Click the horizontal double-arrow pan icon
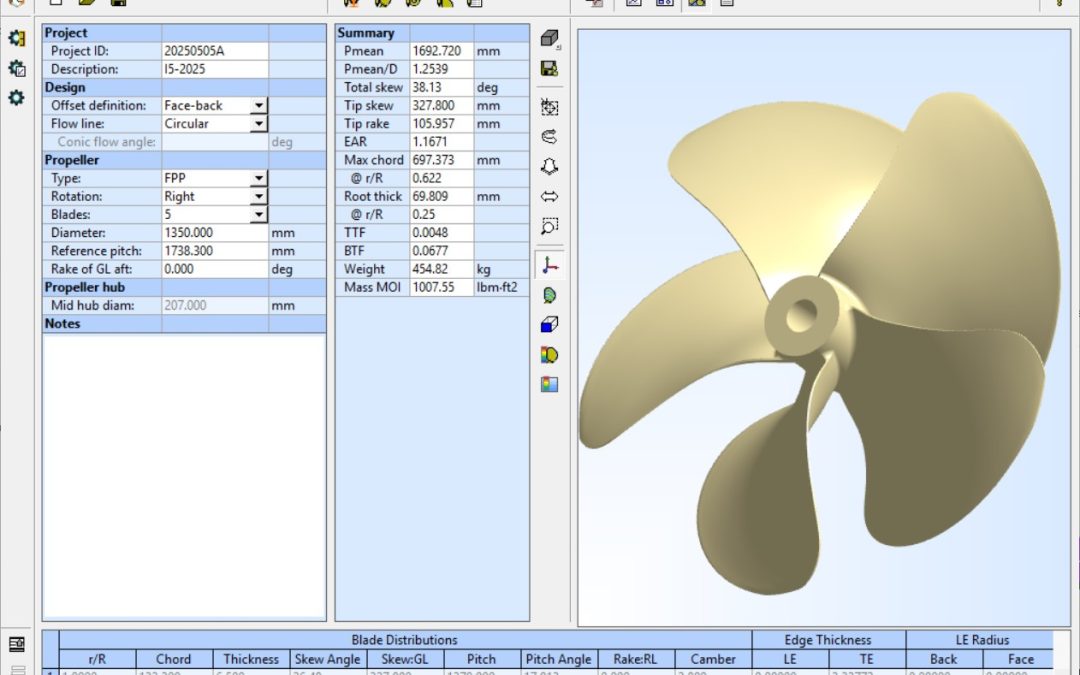Image resolution: width=1080 pixels, height=675 pixels. (549, 196)
